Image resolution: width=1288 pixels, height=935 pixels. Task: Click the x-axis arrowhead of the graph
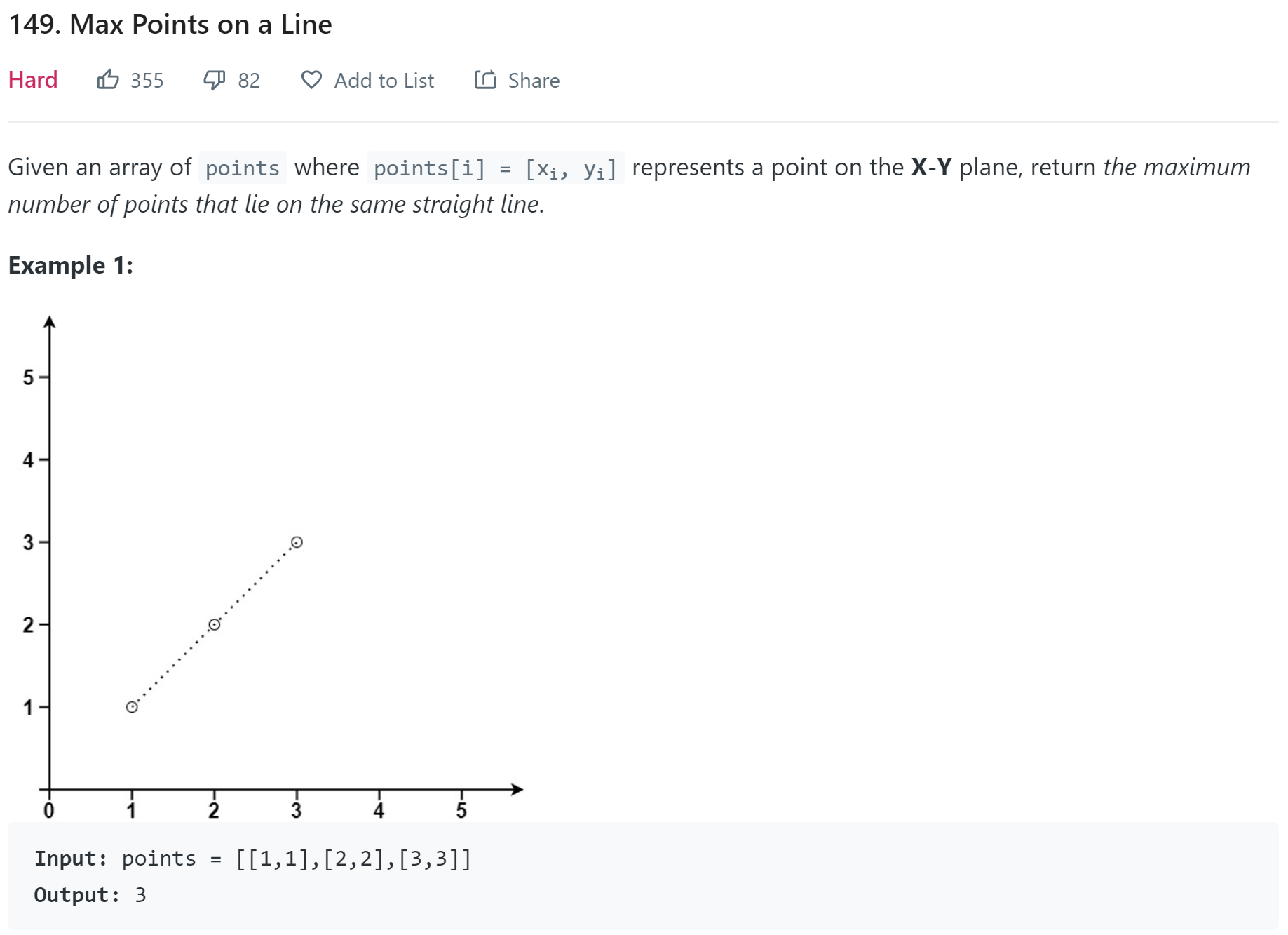[x=517, y=789]
